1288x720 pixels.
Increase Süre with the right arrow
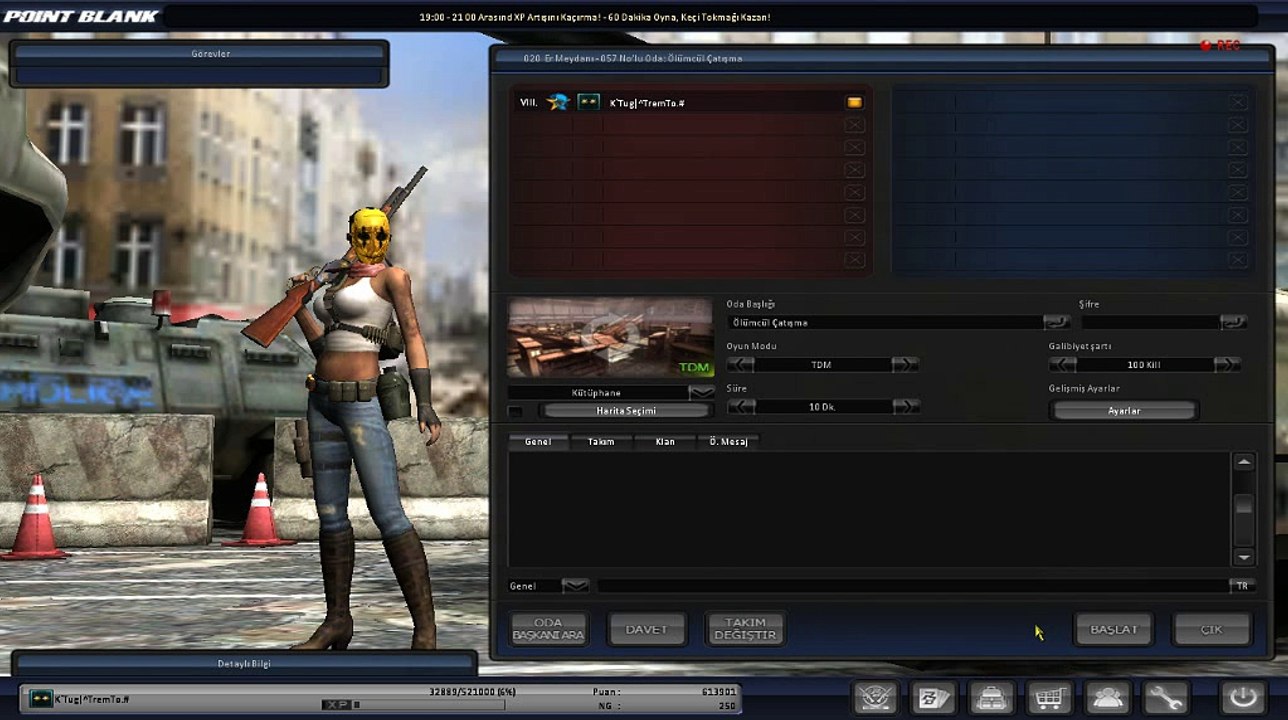(x=905, y=407)
